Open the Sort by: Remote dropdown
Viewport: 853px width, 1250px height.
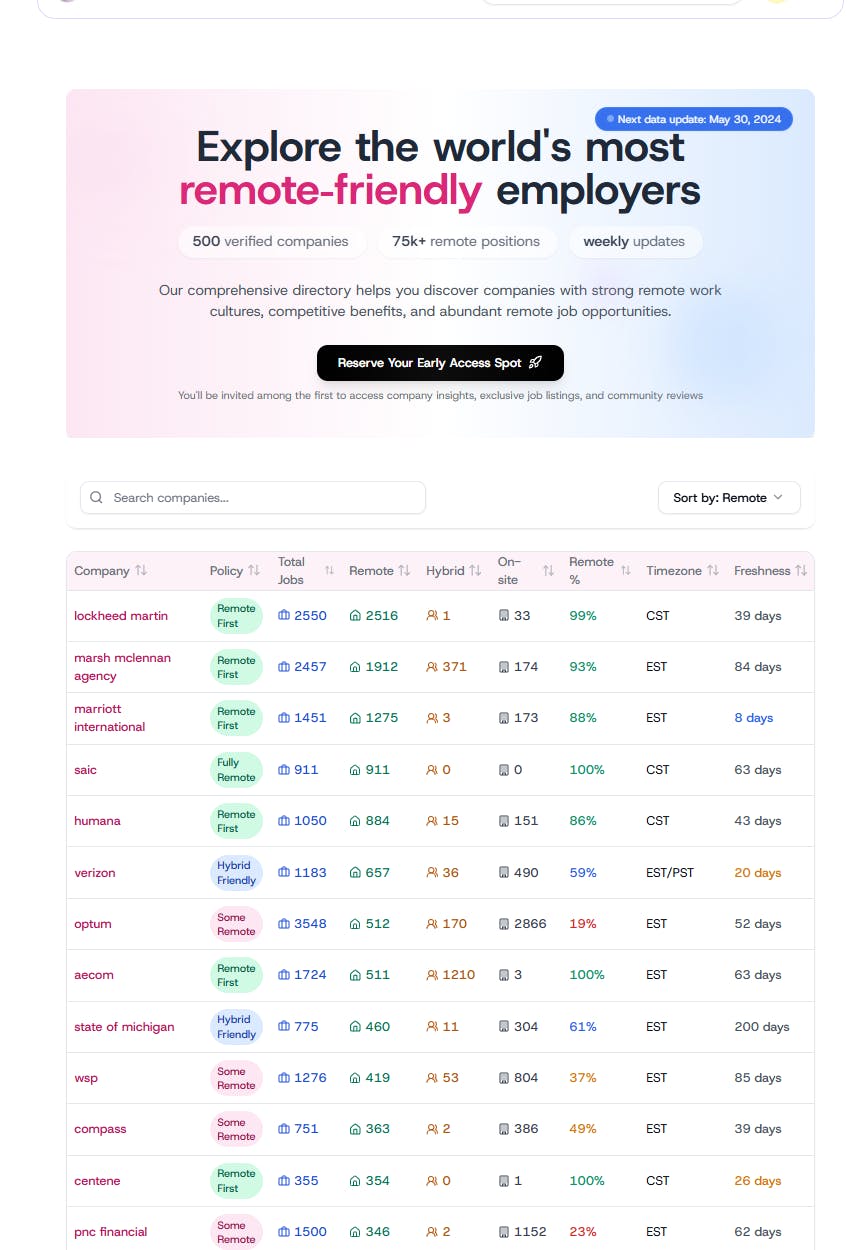point(729,498)
